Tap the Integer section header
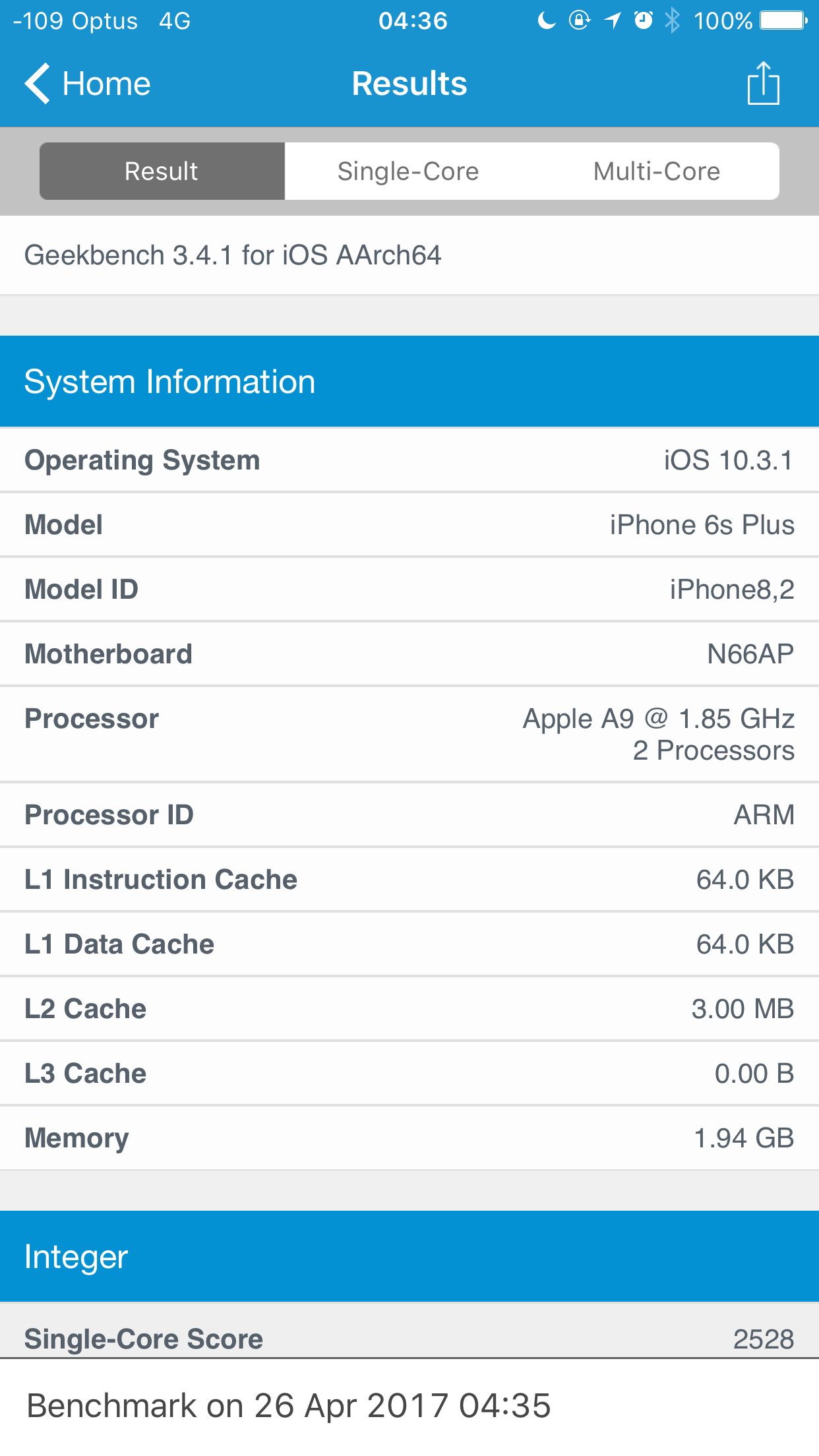Viewport: 819px width, 1456px height. coord(409,1256)
